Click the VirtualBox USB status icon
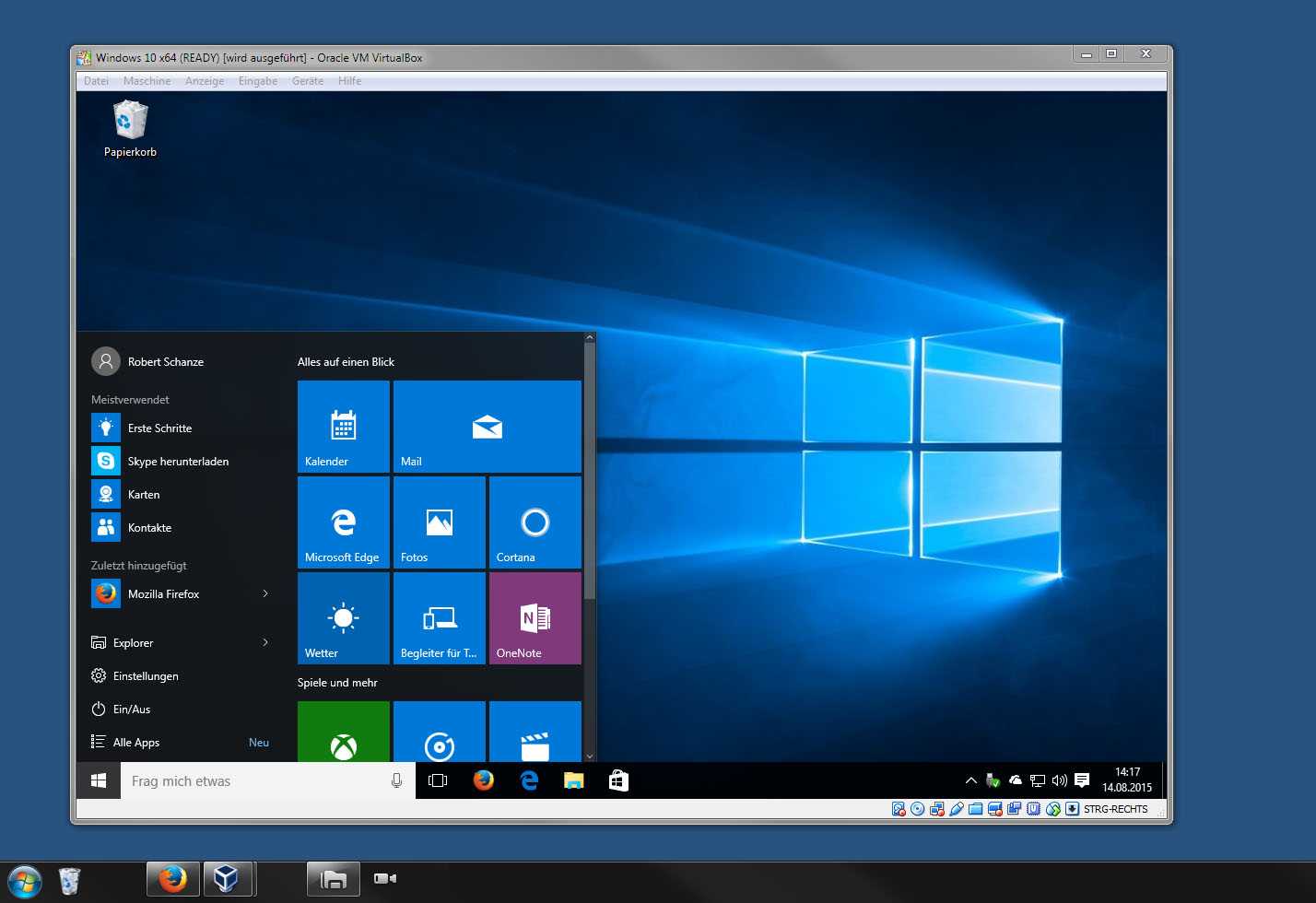Viewport: 1316px width, 903px height. [957, 809]
